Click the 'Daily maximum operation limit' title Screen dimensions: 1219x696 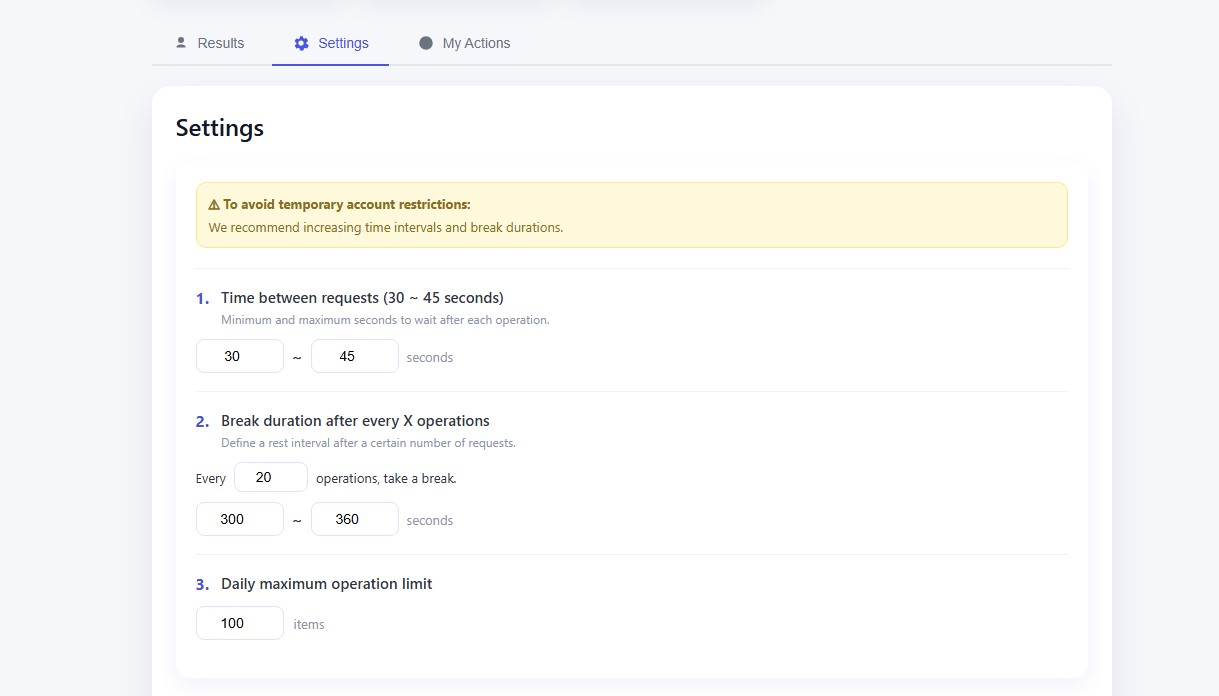point(326,584)
